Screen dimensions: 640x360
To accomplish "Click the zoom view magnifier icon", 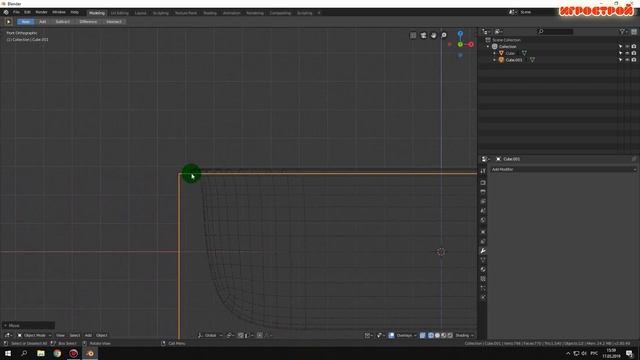I will (444, 36).
